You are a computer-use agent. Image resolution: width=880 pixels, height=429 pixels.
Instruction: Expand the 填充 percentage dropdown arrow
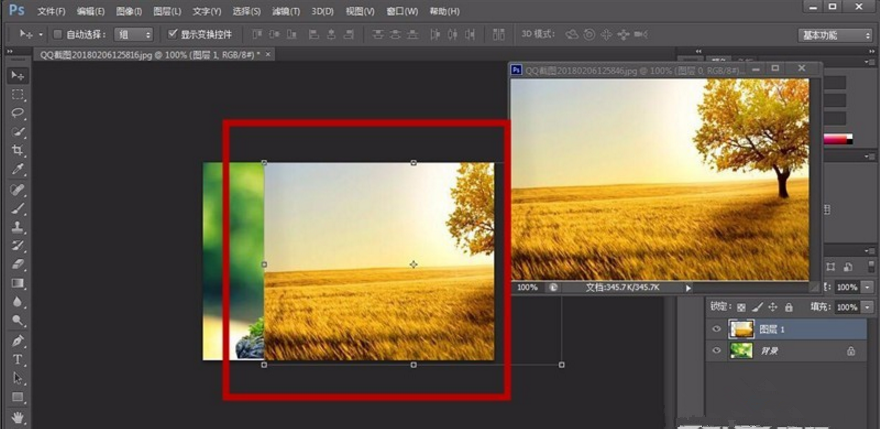click(x=866, y=307)
